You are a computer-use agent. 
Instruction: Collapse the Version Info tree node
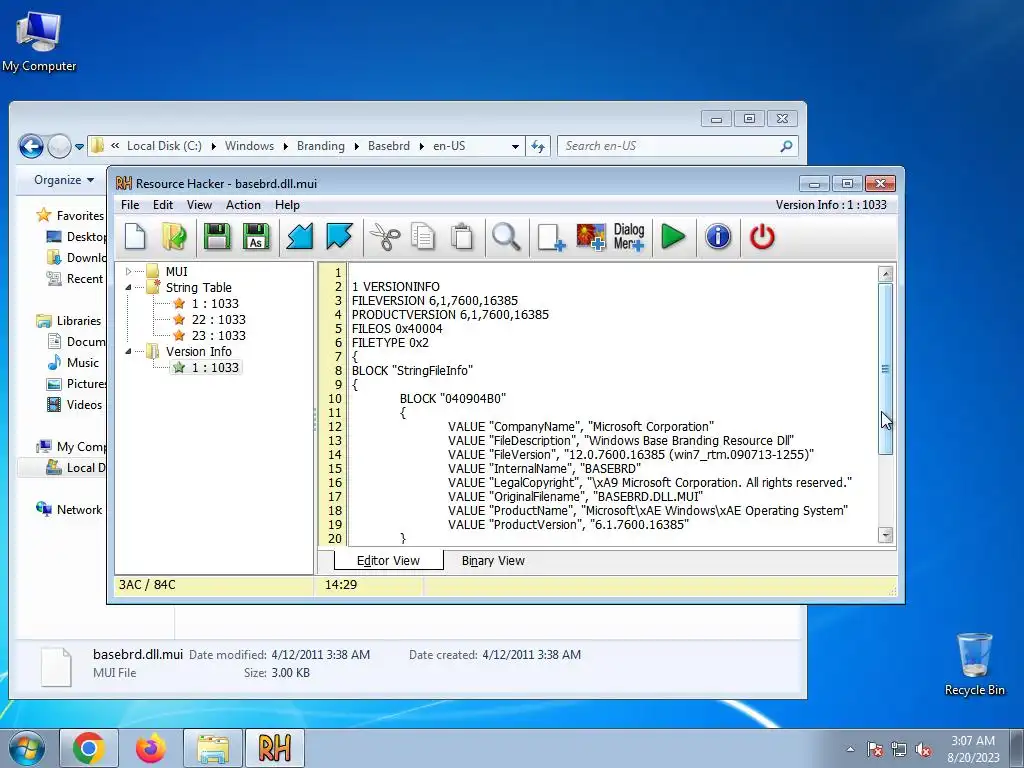[x=129, y=351]
